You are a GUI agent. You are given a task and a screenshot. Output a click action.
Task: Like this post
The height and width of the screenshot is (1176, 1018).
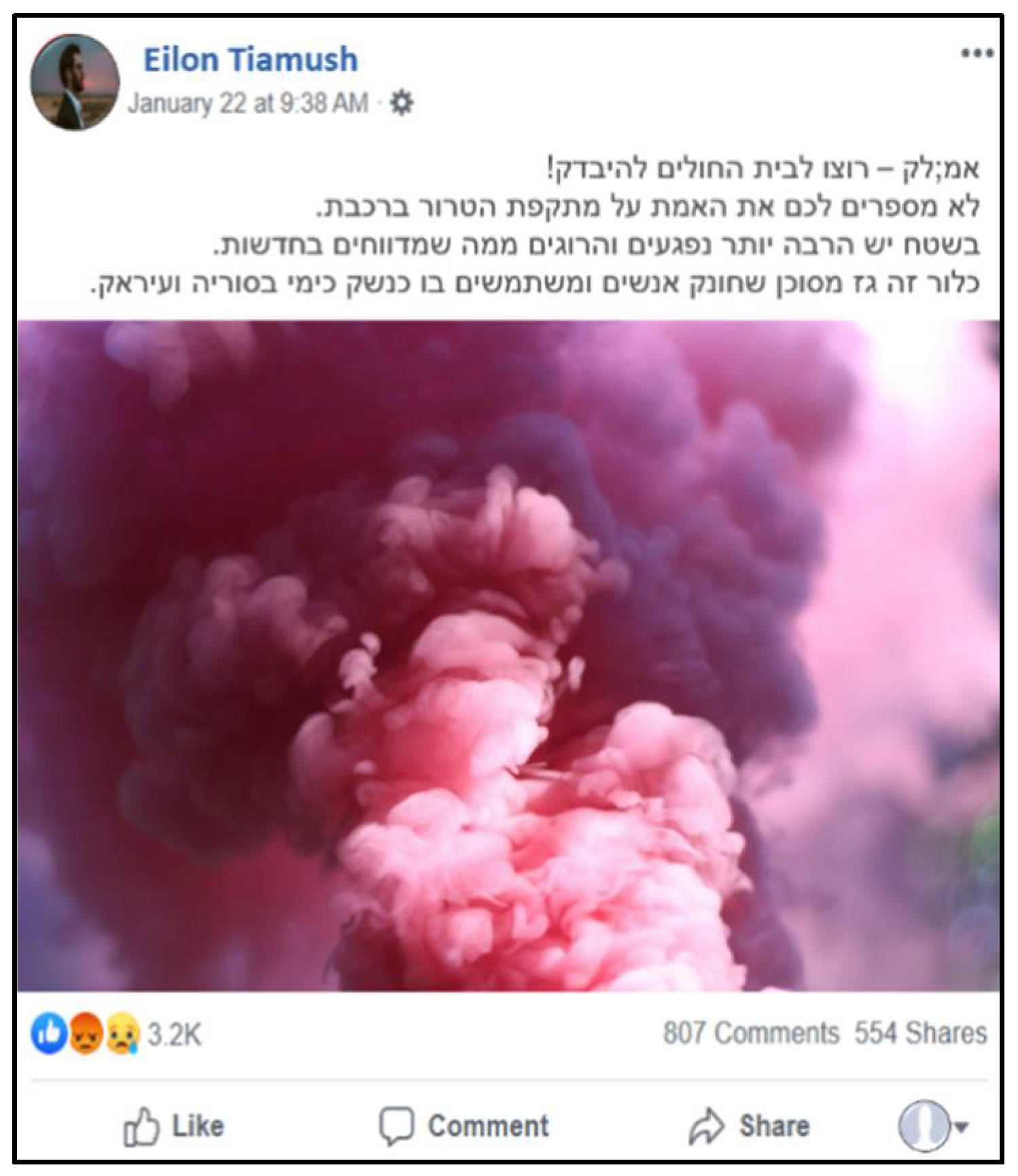pyautogui.click(x=173, y=1126)
